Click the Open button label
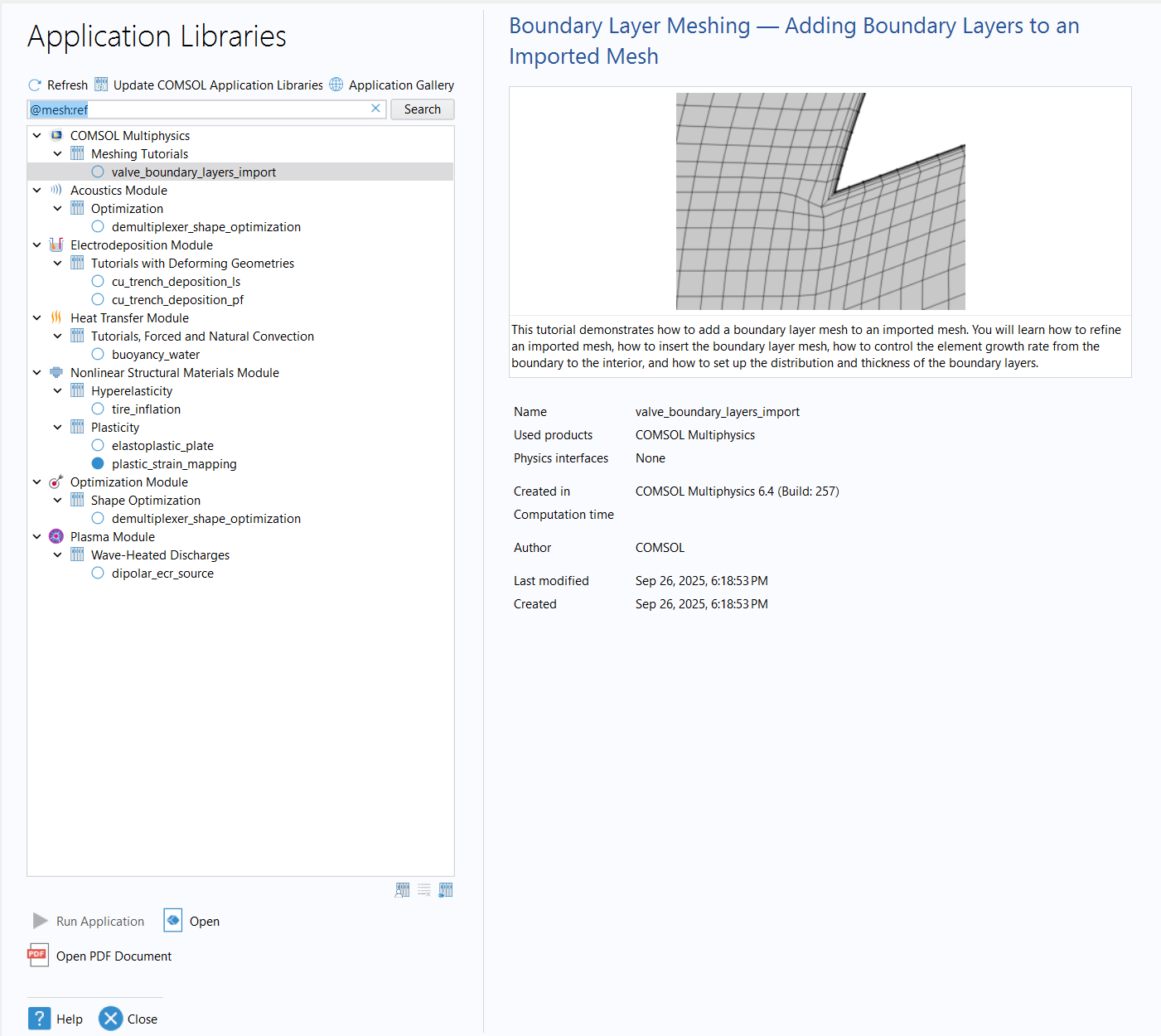Screen dimensions: 1161x1036 pyautogui.click(x=205, y=921)
